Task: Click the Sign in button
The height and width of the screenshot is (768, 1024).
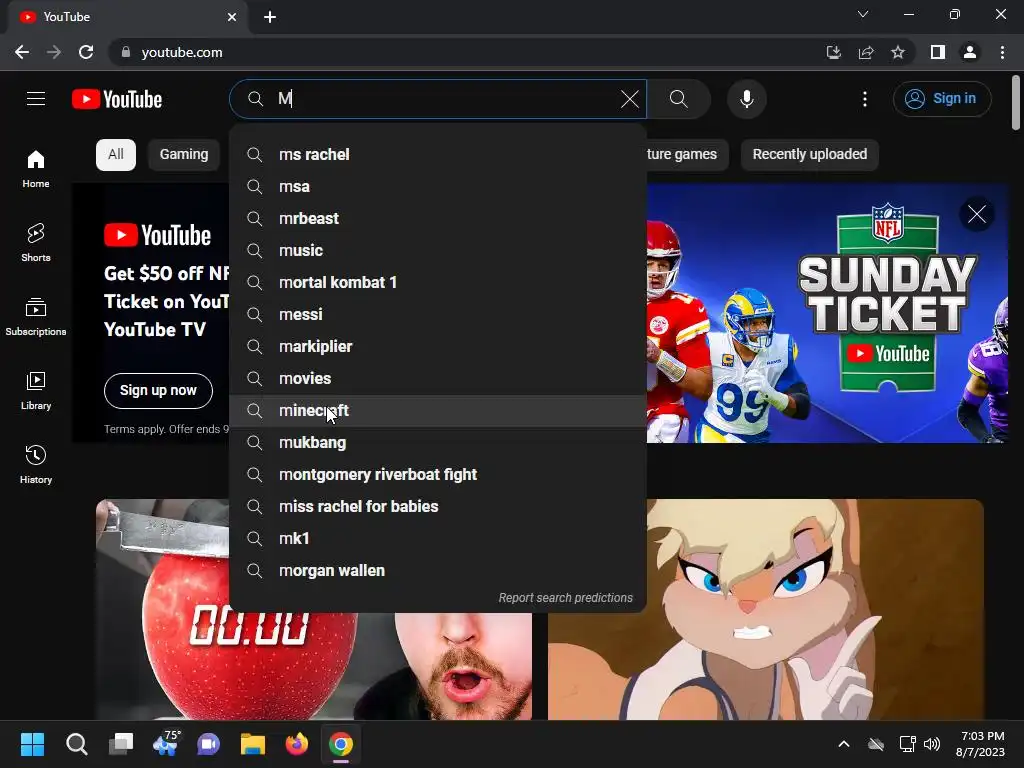Action: tap(942, 99)
